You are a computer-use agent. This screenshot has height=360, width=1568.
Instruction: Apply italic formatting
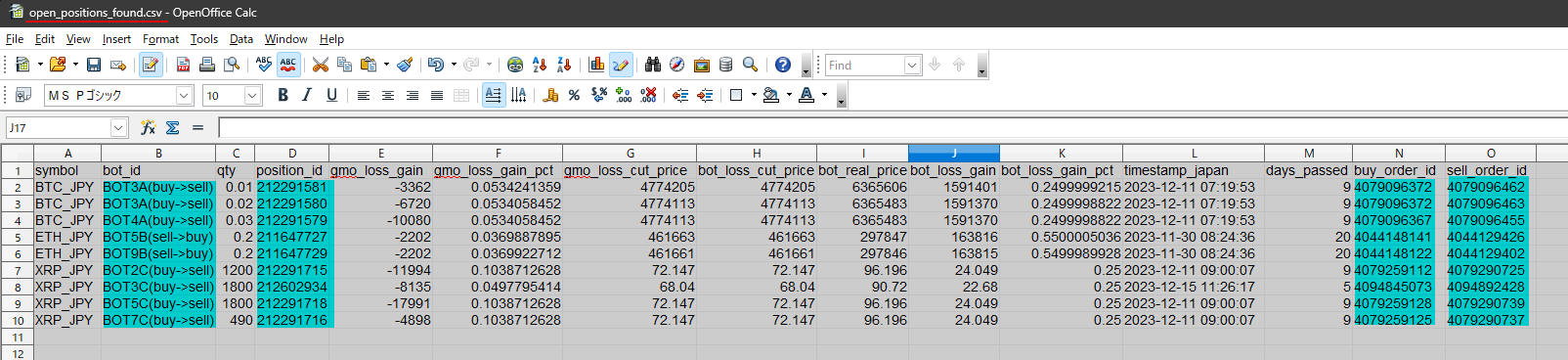click(x=307, y=95)
